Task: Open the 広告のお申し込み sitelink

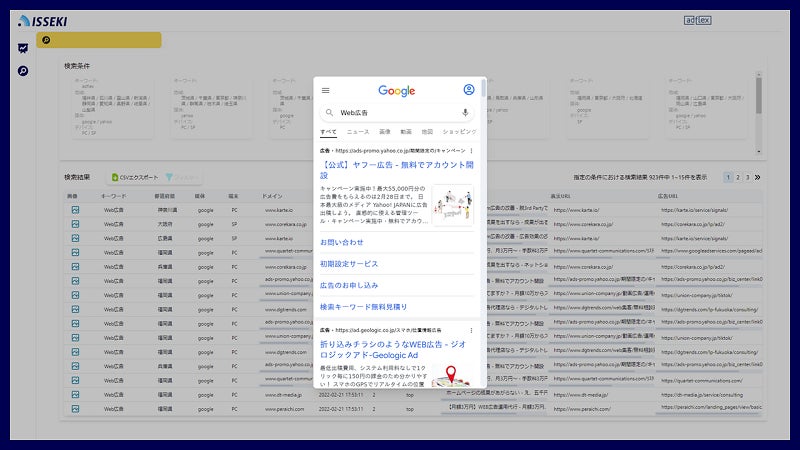Action: coord(349,285)
